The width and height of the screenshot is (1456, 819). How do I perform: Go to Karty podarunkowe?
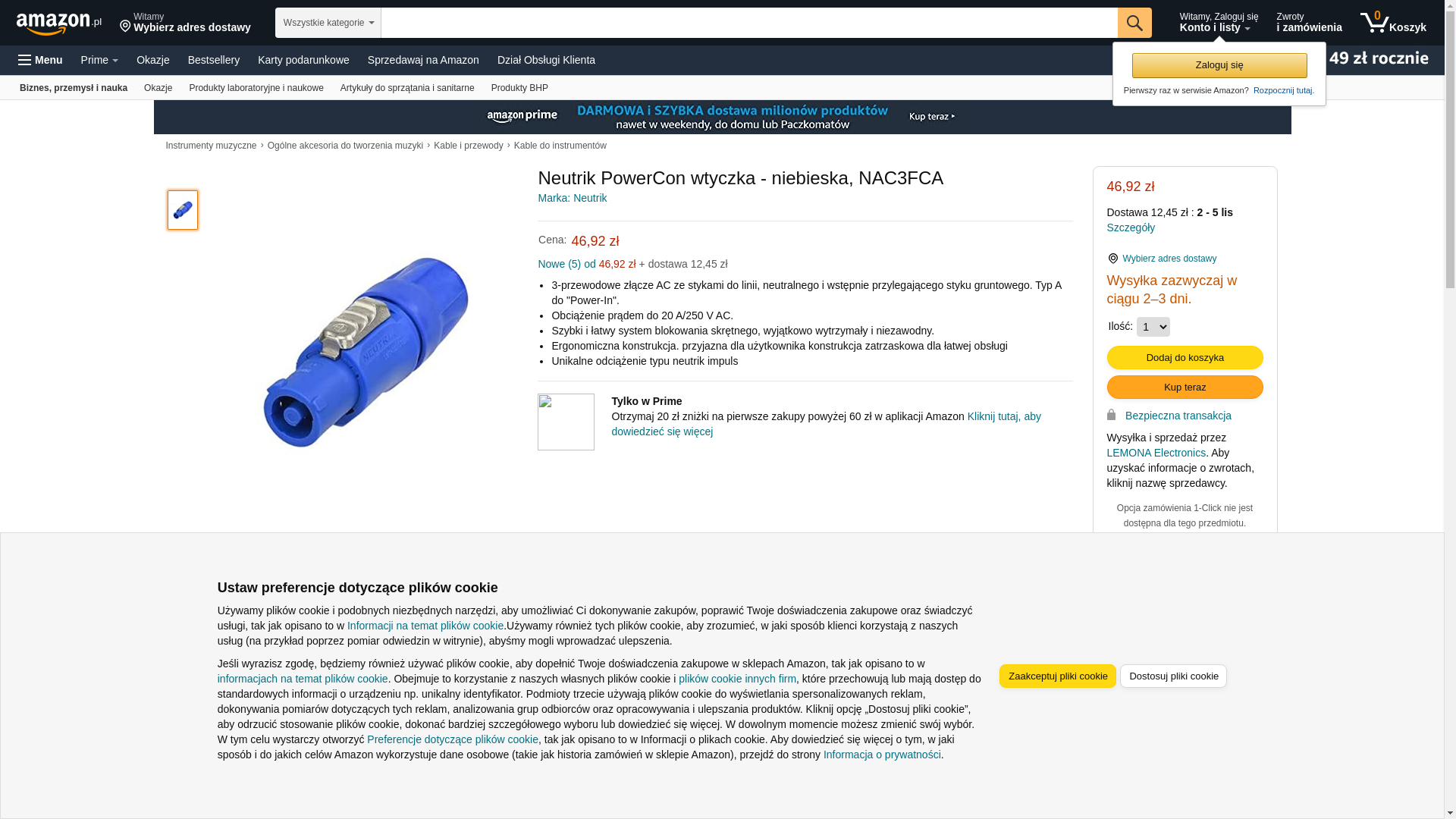303,60
